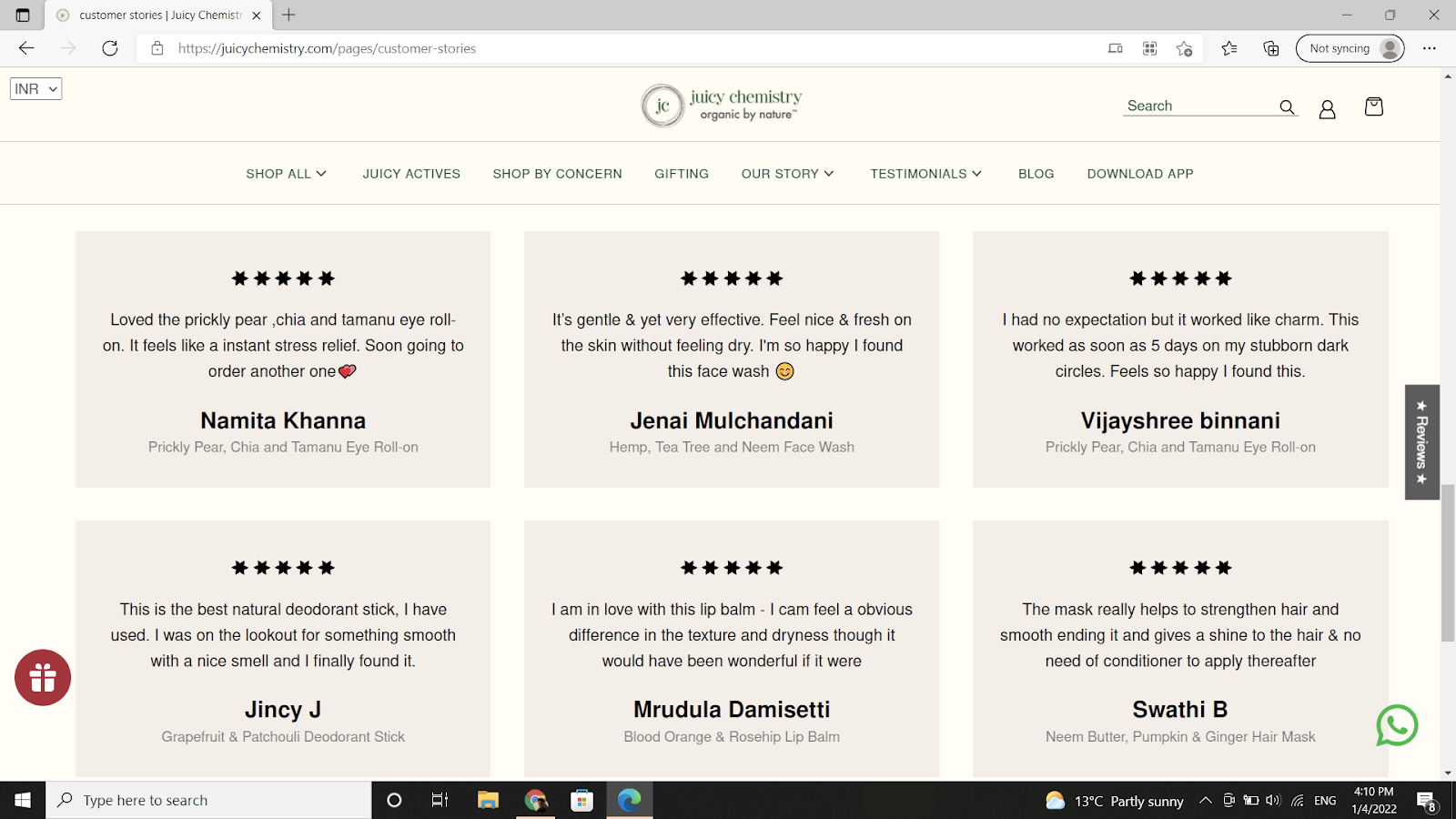Click the screen cast icon in address bar
Image resolution: width=1456 pixels, height=819 pixels.
[x=1116, y=48]
